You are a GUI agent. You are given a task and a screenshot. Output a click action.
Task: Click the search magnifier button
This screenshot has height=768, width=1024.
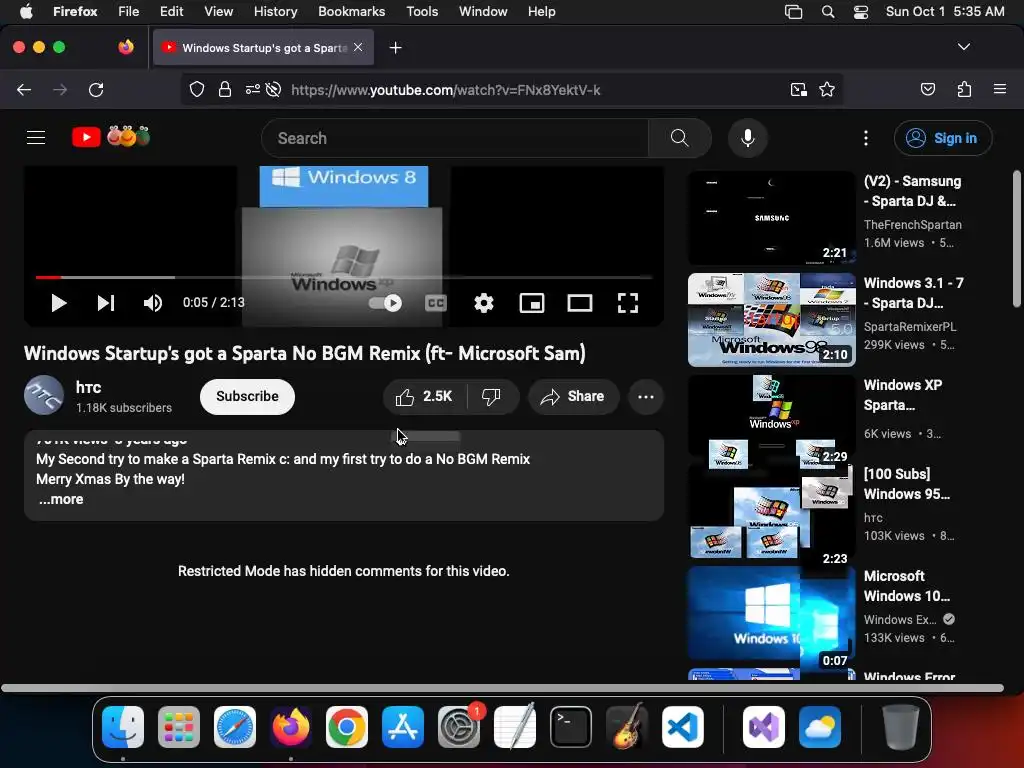(x=679, y=138)
